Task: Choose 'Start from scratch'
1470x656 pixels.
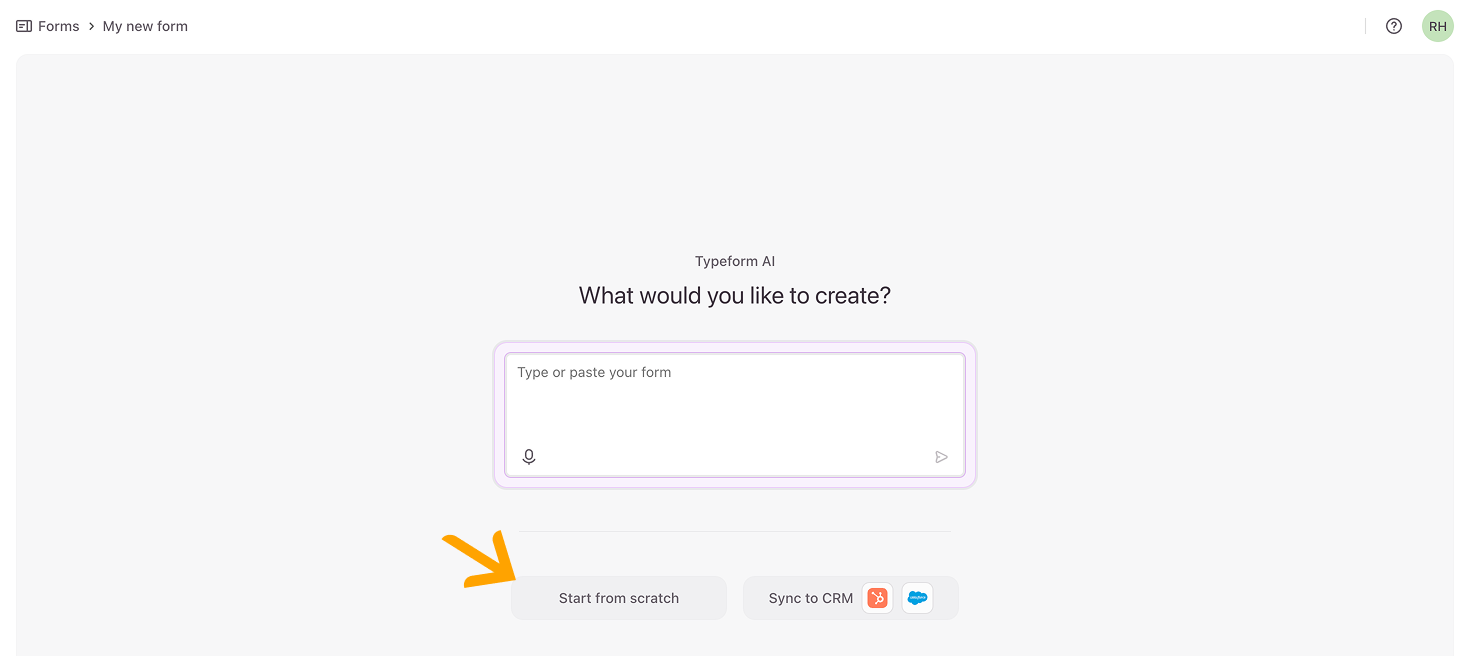Action: (619, 598)
